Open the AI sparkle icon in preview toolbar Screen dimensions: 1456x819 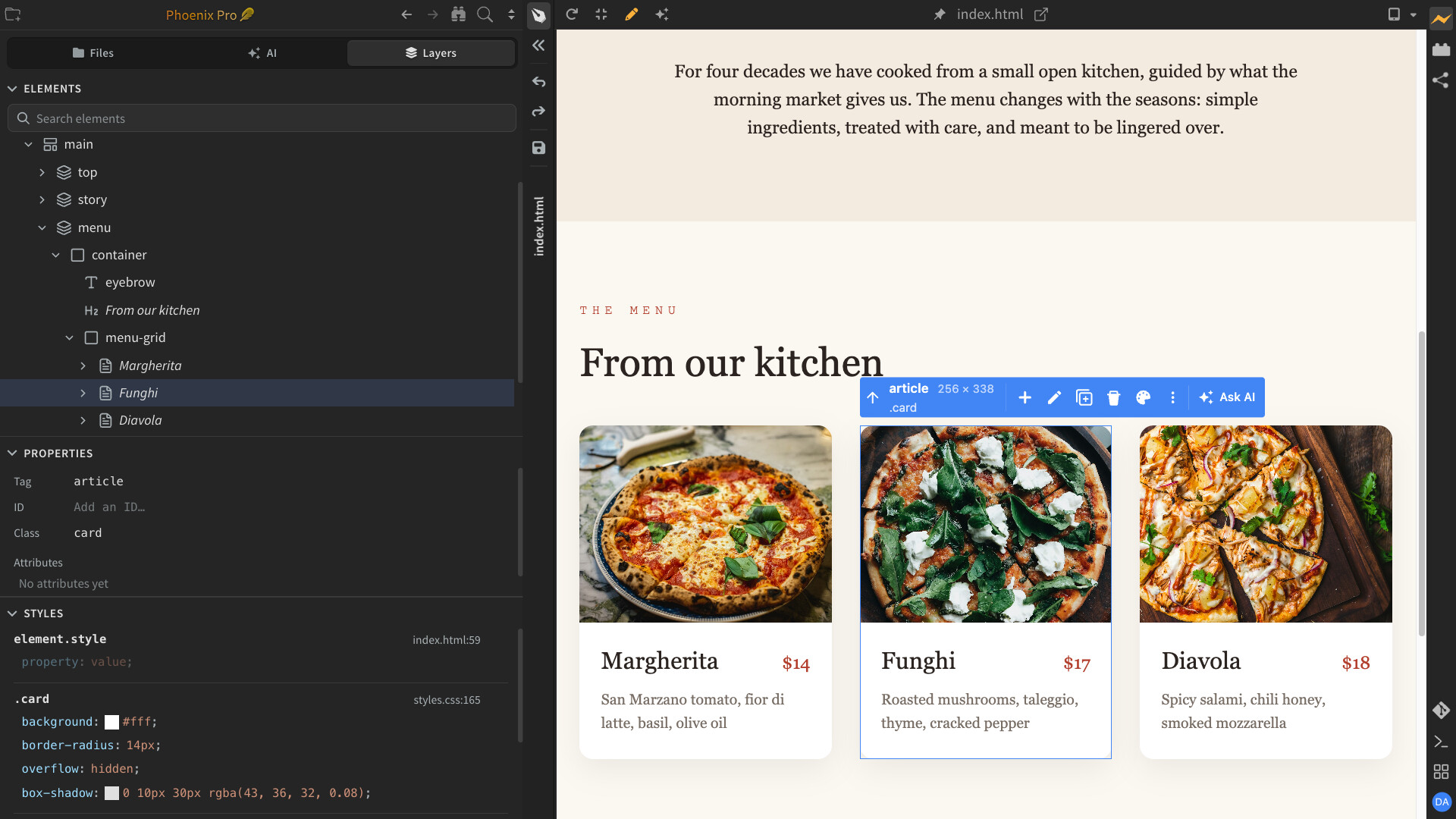click(x=661, y=14)
